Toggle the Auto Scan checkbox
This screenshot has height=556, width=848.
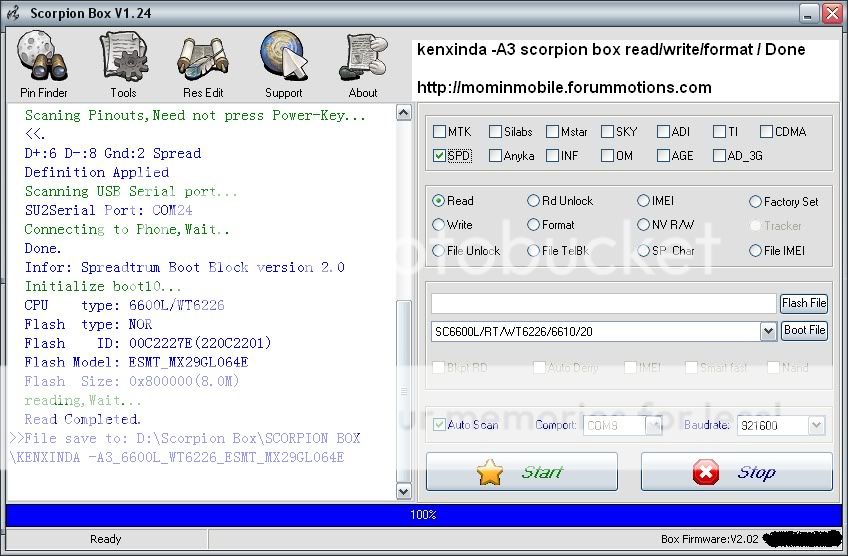[439, 425]
